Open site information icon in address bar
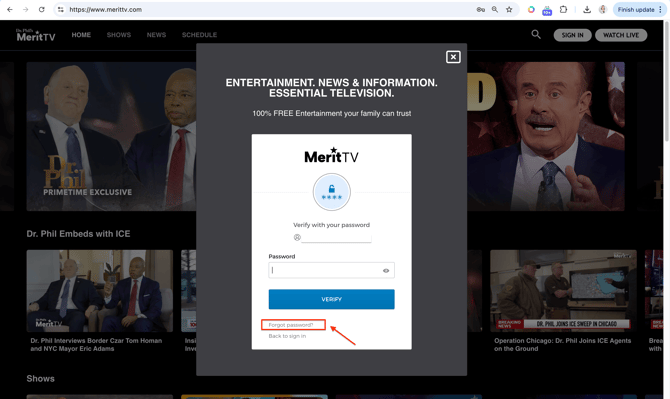Viewport: 670px width, 399px height. coord(61,9)
